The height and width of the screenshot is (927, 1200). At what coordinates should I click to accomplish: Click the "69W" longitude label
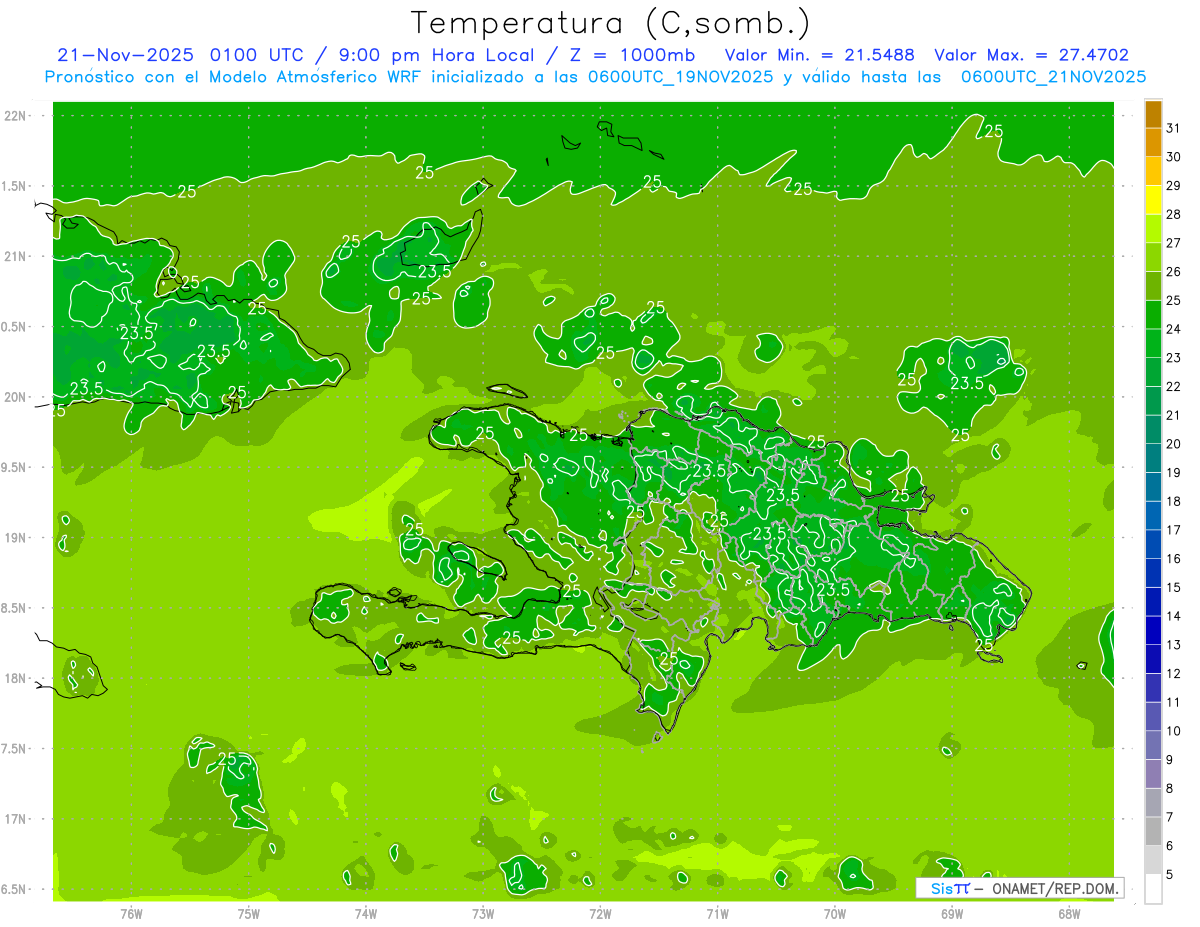tap(952, 913)
